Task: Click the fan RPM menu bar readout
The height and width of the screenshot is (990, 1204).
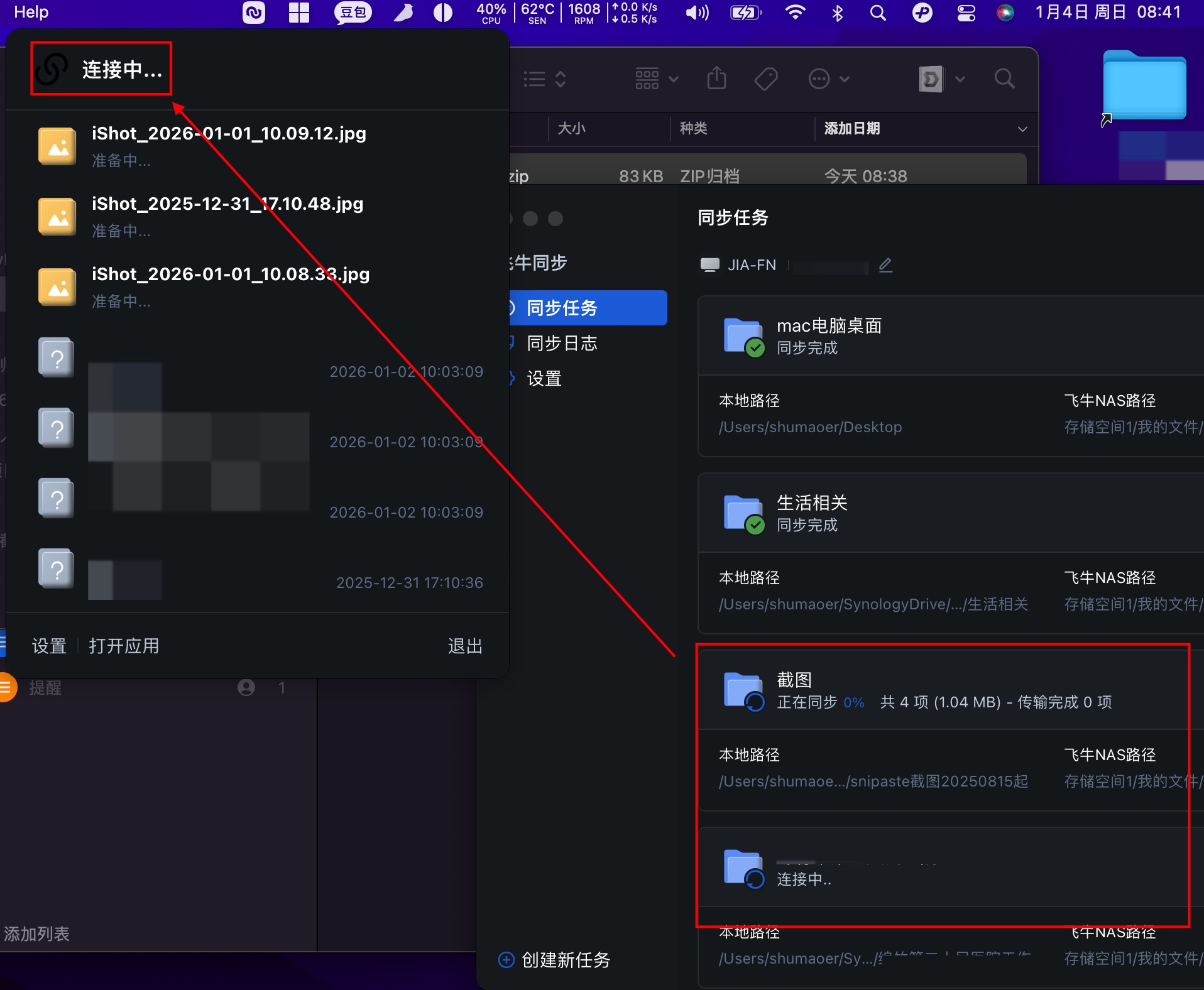Action: click(584, 13)
